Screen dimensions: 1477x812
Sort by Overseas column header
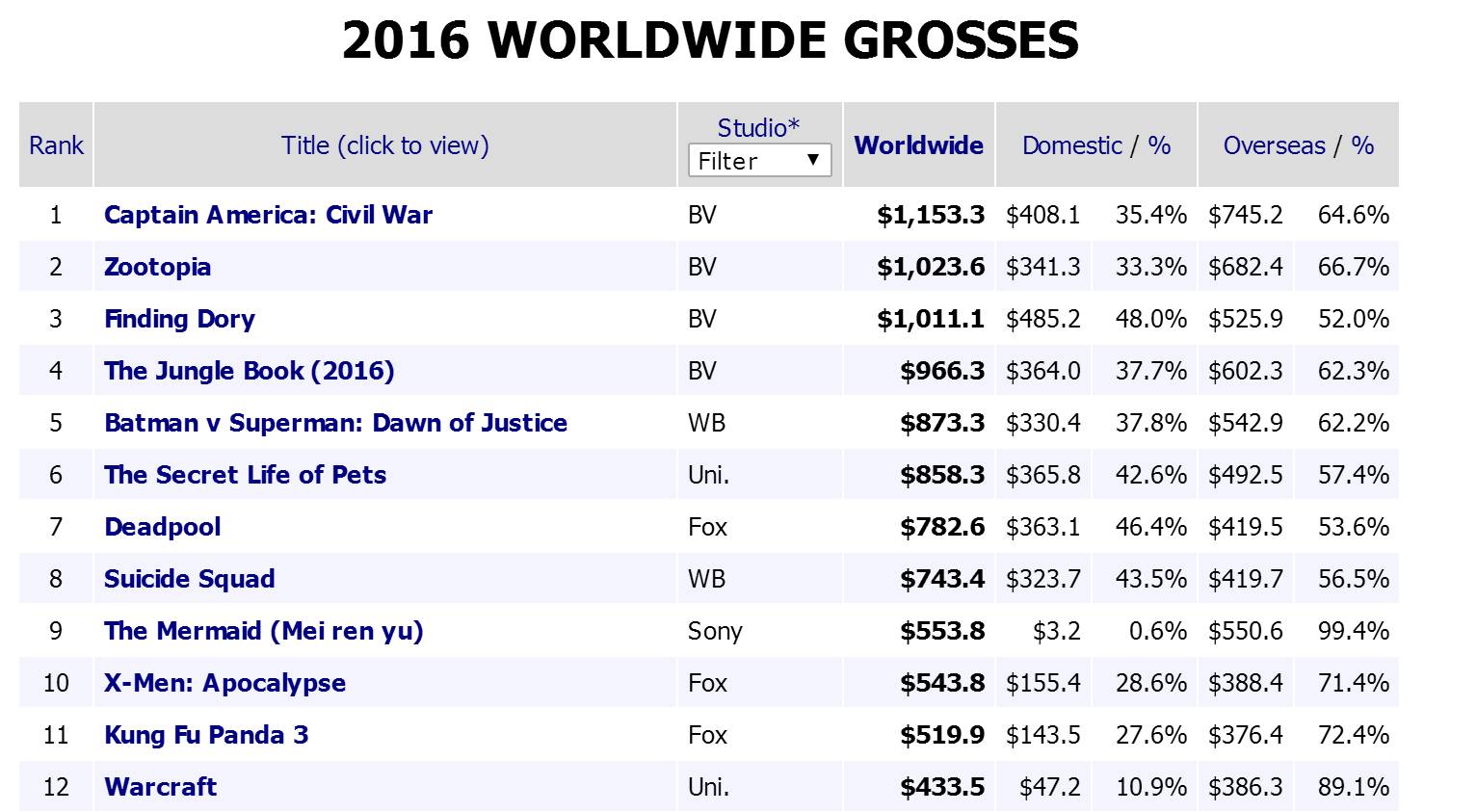(x=1274, y=145)
